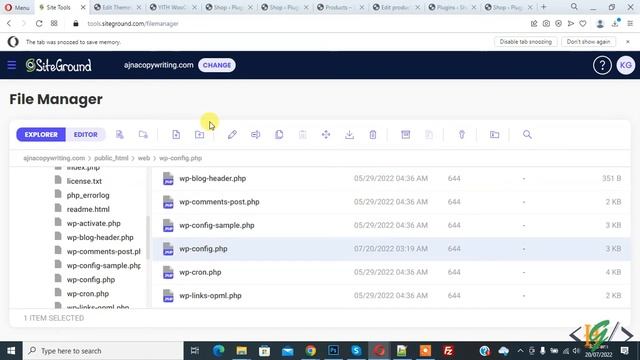Image resolution: width=640 pixels, height=360 pixels.
Task: Switch to the Products browser tab
Action: tap(339, 7)
